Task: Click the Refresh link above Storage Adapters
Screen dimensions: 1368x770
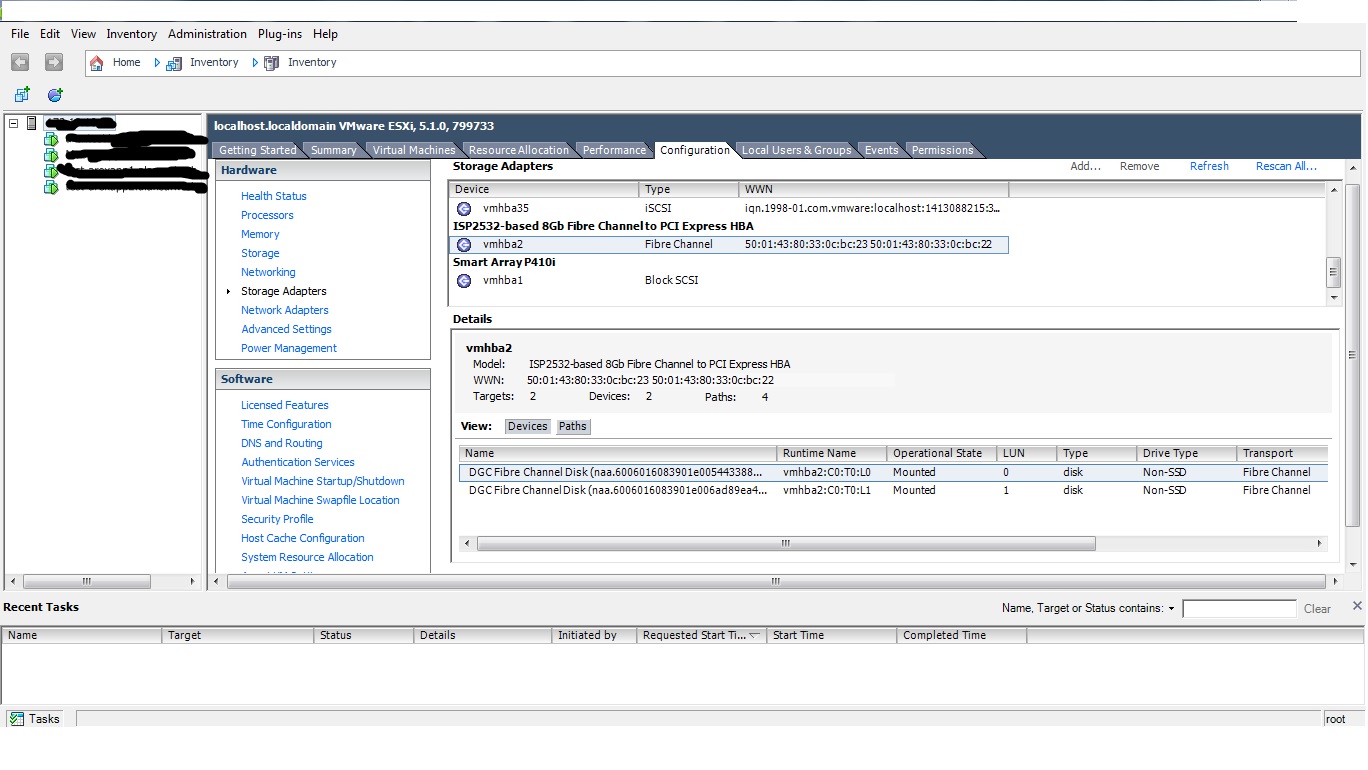Action: (x=1209, y=166)
